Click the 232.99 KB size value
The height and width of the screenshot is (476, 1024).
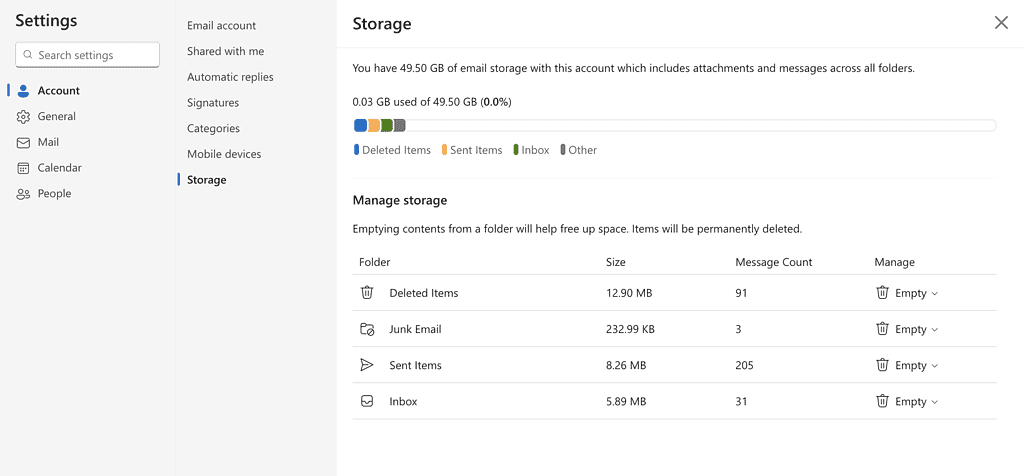tap(630, 329)
